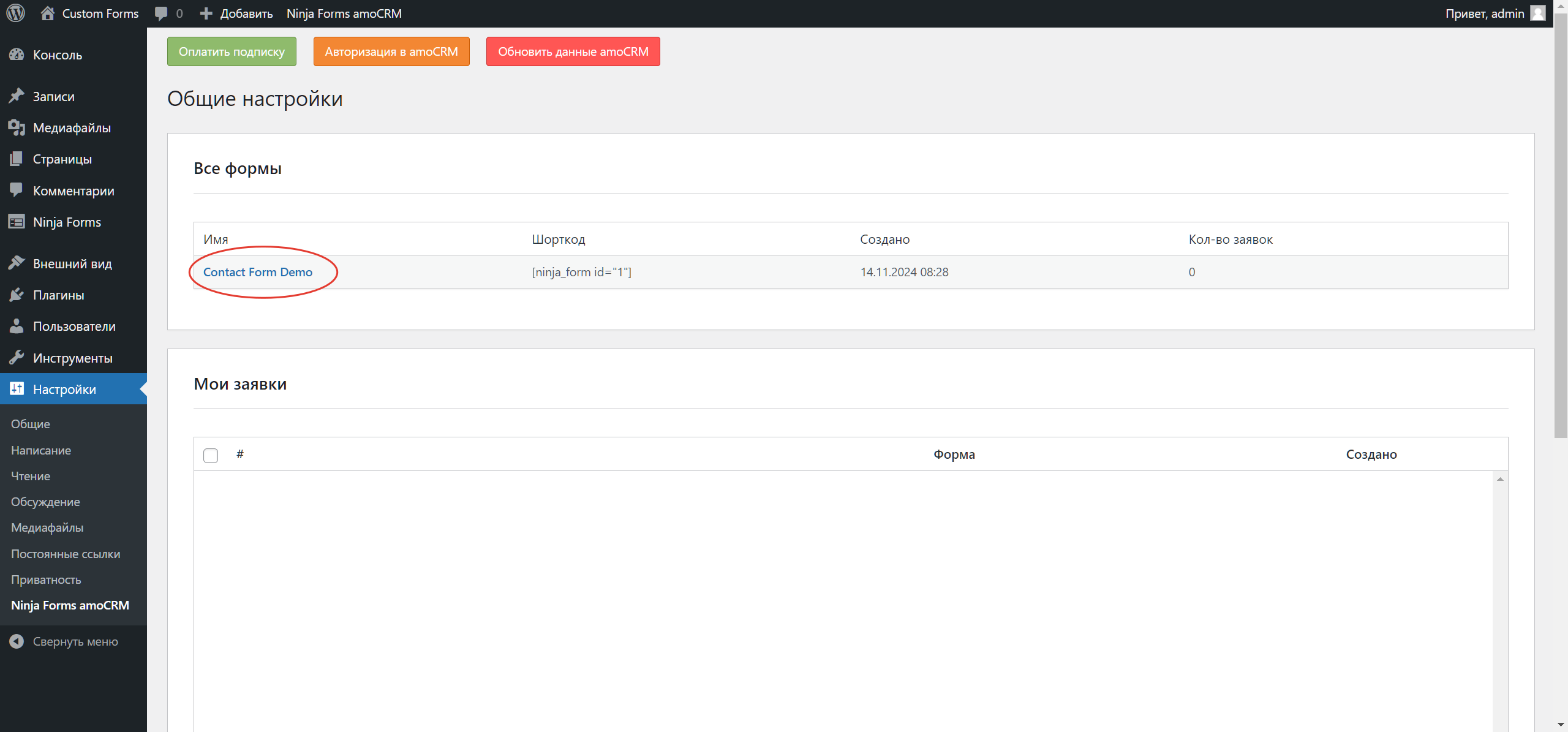
Task: Open the Contact Form Demo link
Action: click(257, 271)
